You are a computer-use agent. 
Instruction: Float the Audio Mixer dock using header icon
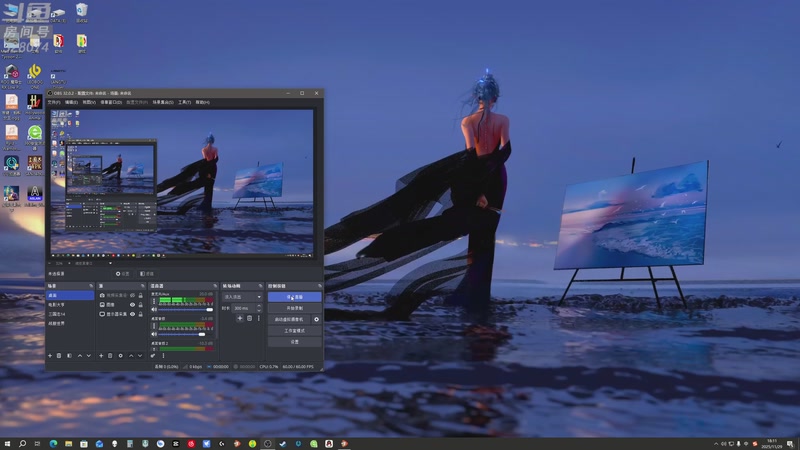[215, 286]
